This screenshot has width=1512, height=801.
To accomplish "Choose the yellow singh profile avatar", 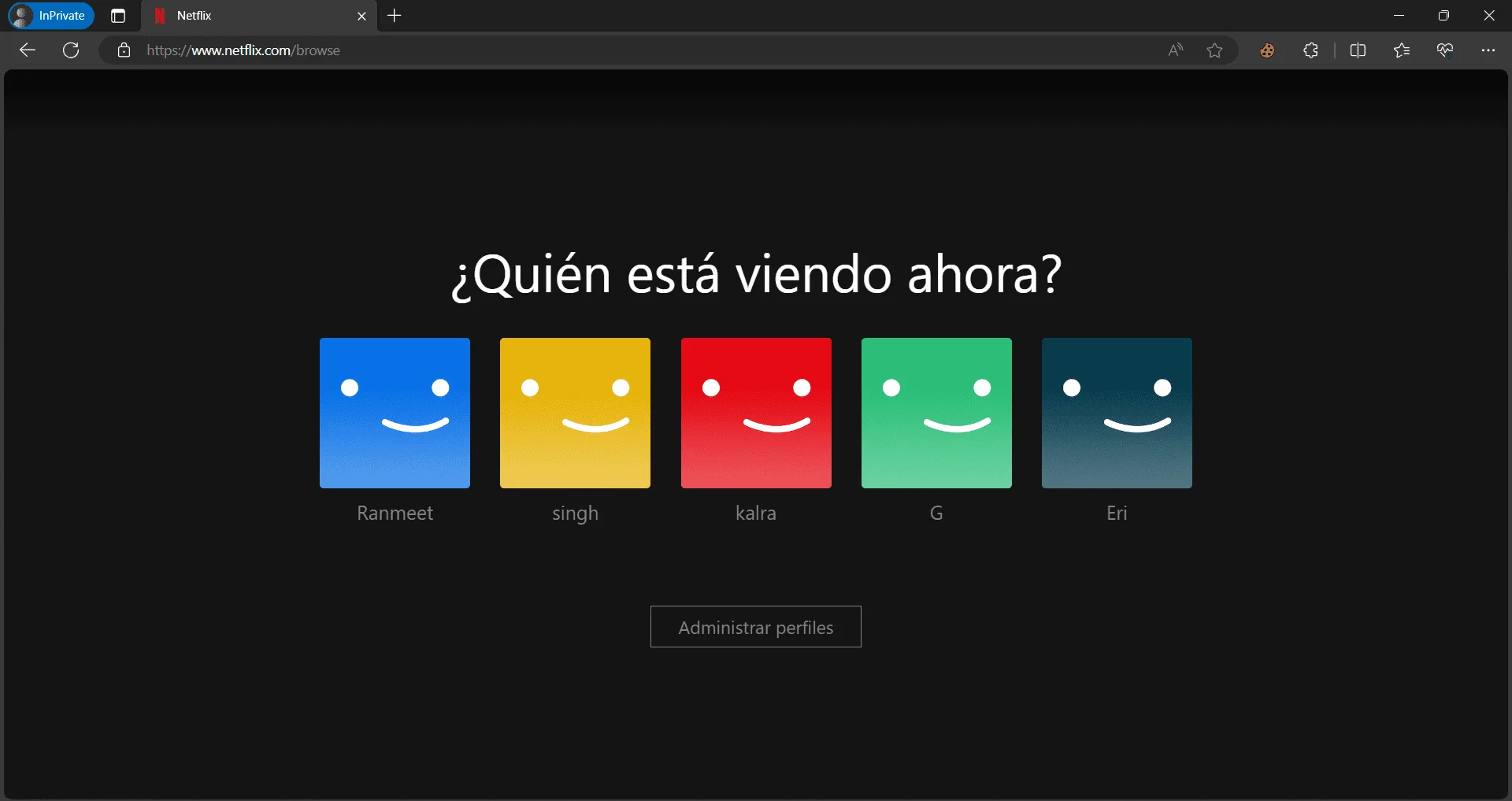I will pyautogui.click(x=575, y=413).
